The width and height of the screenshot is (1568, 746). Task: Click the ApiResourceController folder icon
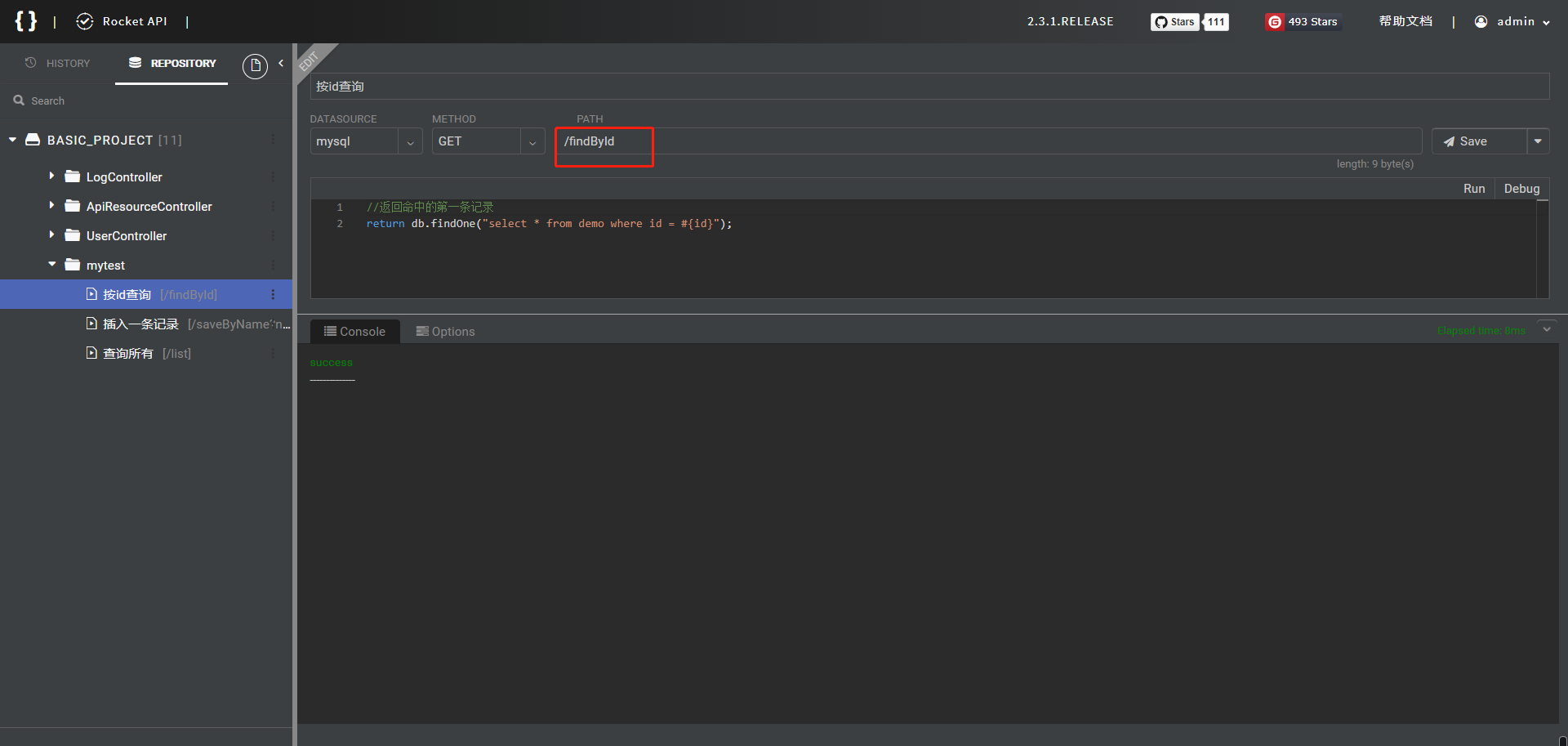tap(73, 206)
